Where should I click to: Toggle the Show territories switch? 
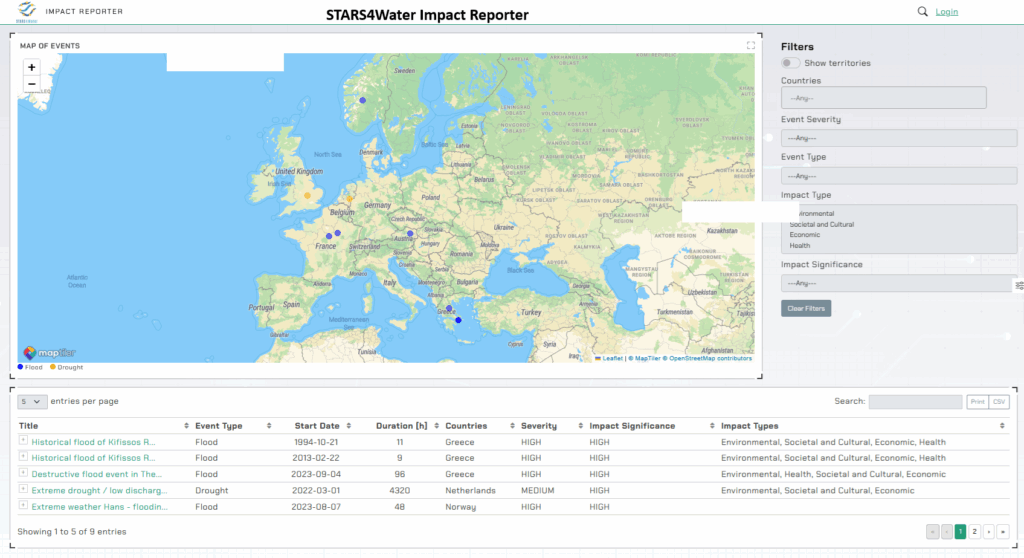pos(791,63)
